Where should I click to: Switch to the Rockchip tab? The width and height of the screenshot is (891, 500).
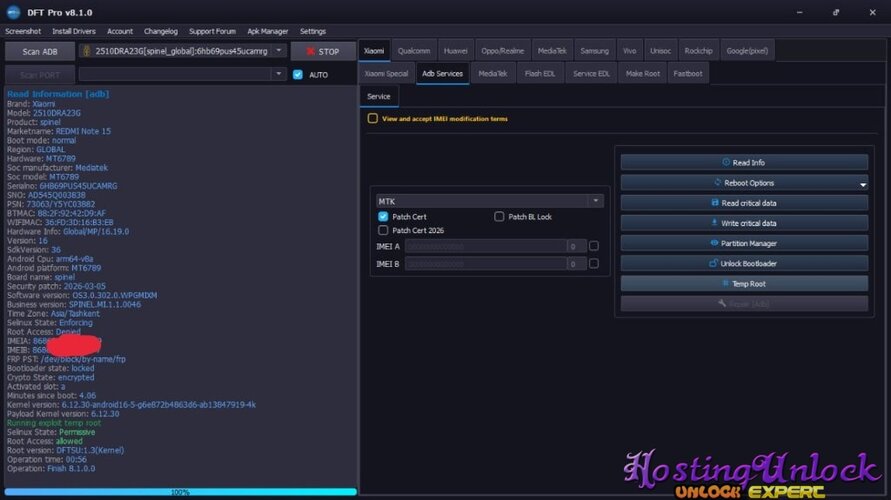(698, 51)
